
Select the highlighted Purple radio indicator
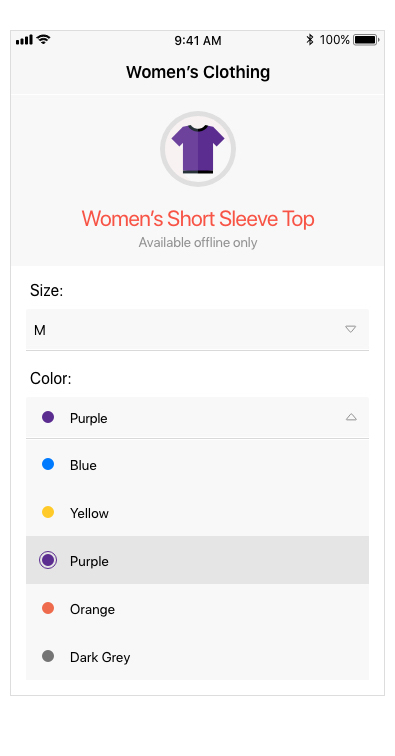48,560
